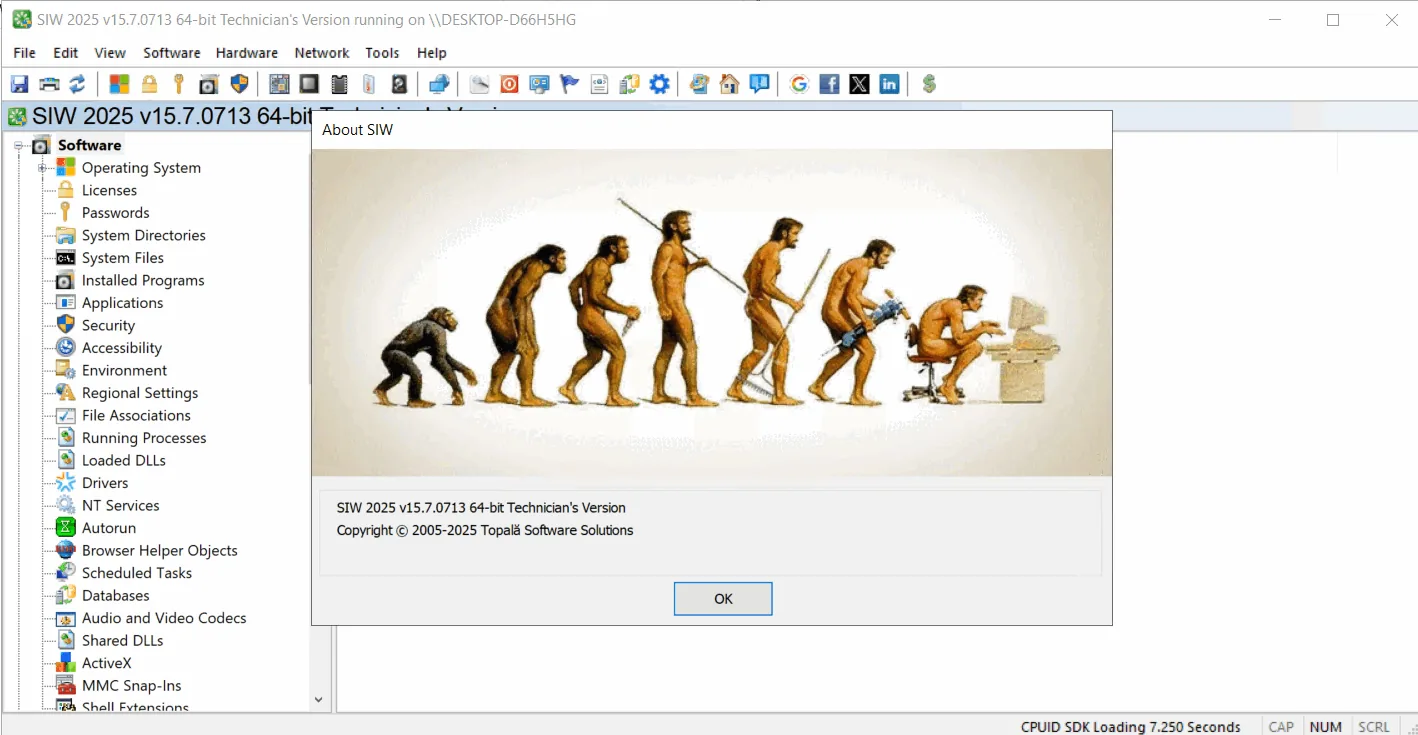
Task: Click the blue speech bubble feedback icon
Action: coord(759,84)
